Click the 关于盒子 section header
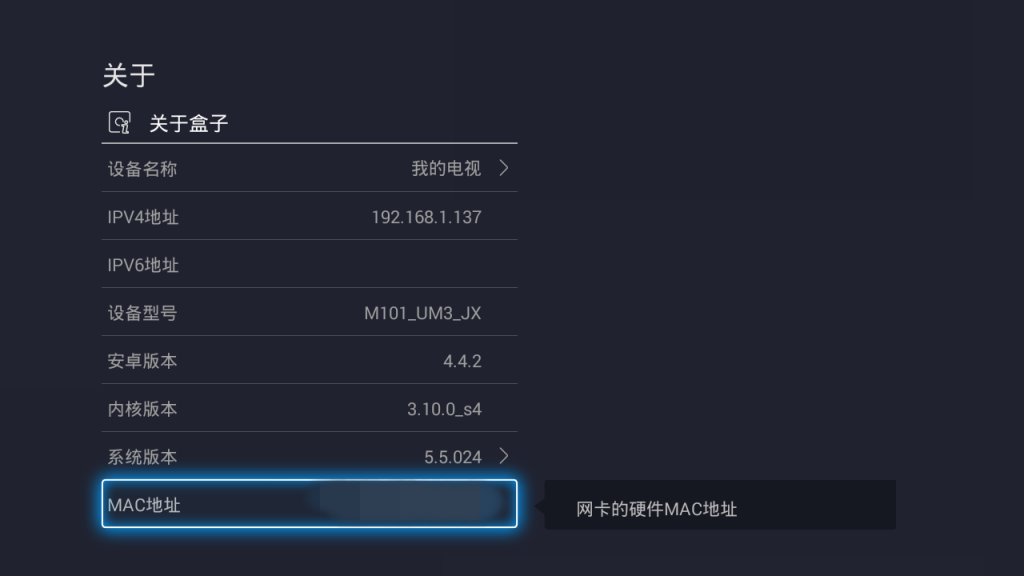Screen dimensions: 1024x576 pyautogui.click(x=189, y=123)
